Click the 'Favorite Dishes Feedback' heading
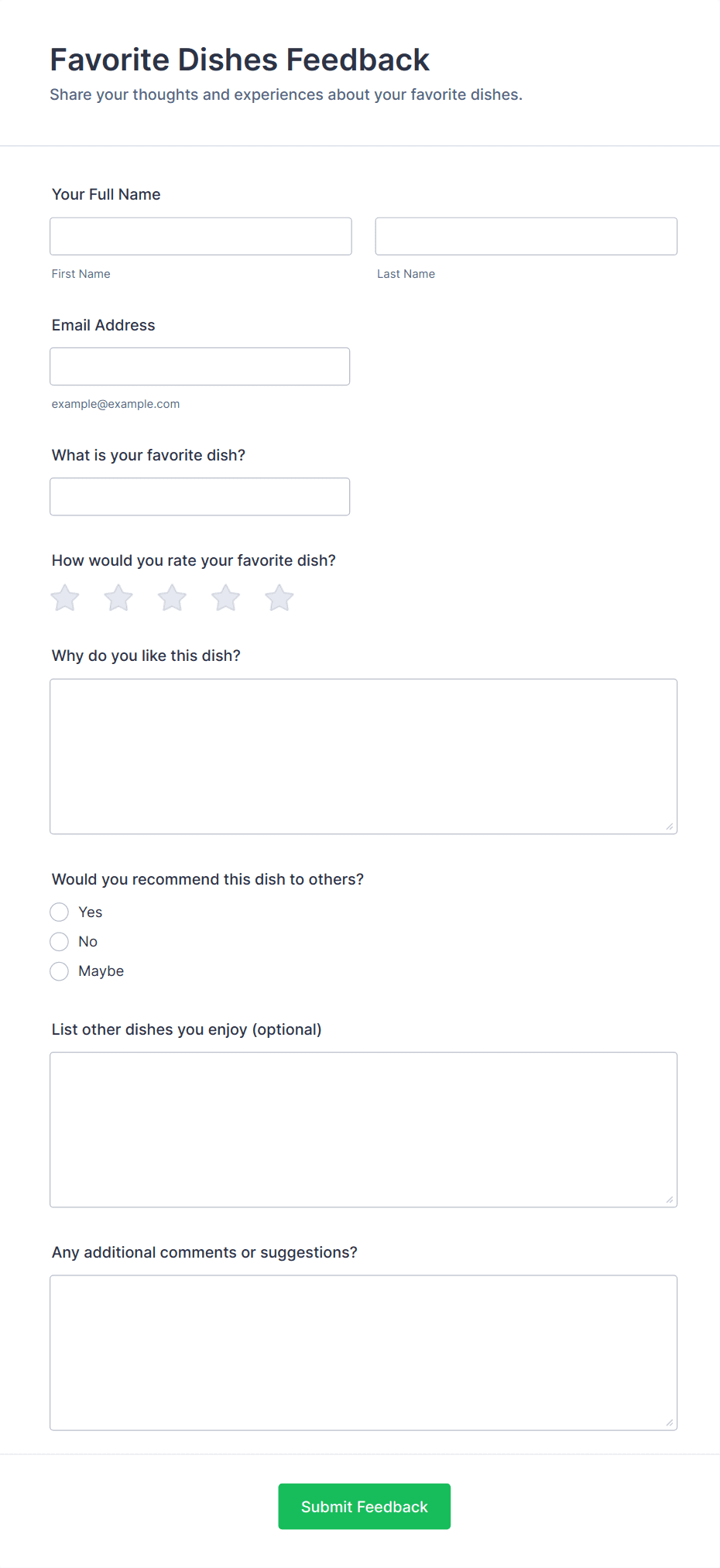 coord(239,60)
